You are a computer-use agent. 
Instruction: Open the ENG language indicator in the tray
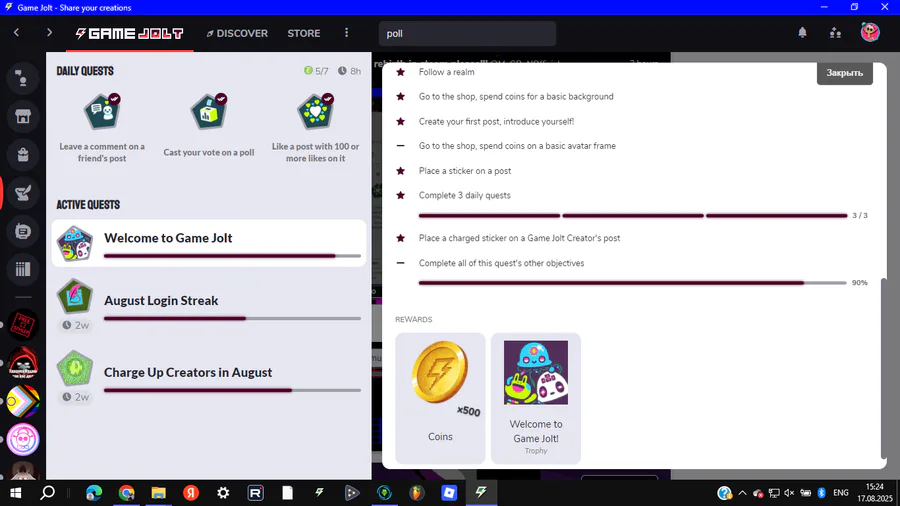click(x=841, y=493)
